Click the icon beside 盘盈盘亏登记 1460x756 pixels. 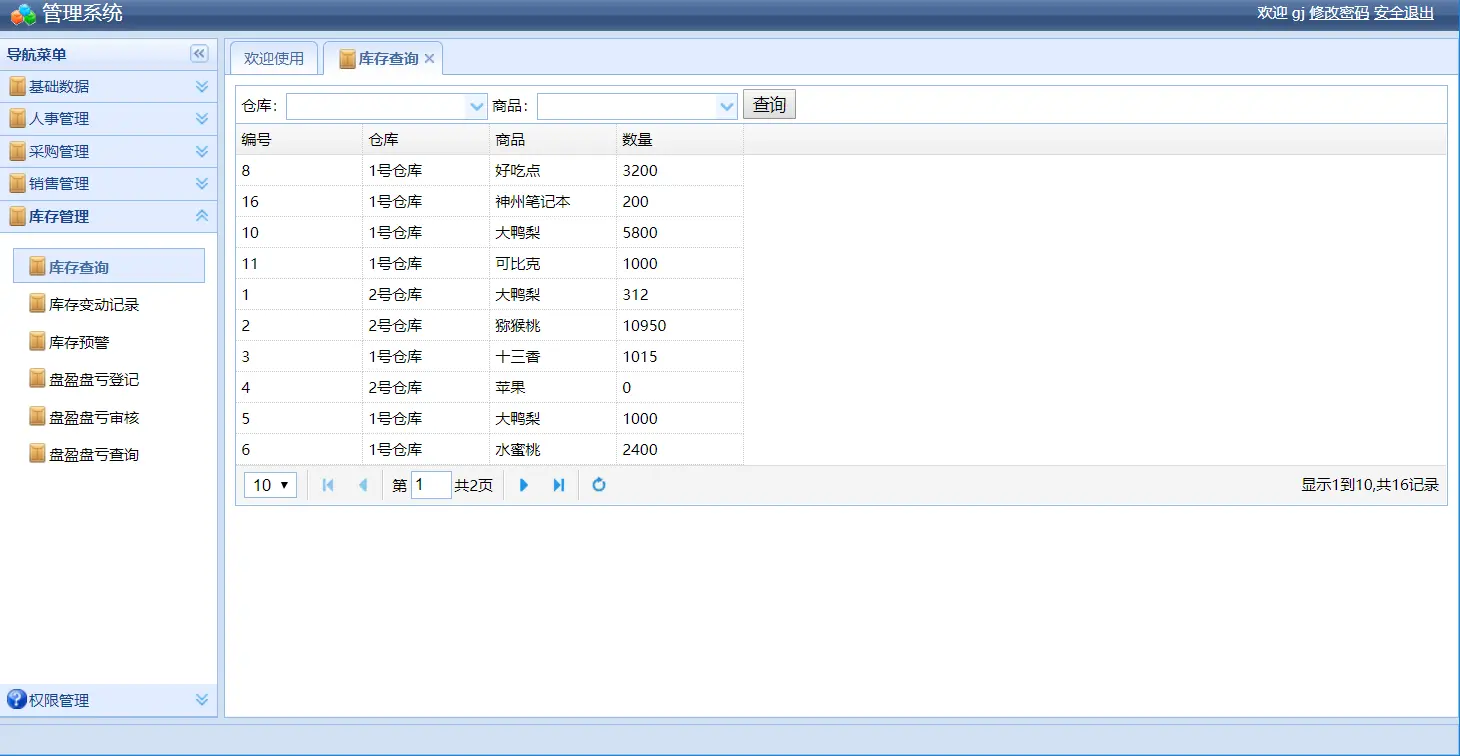point(38,379)
